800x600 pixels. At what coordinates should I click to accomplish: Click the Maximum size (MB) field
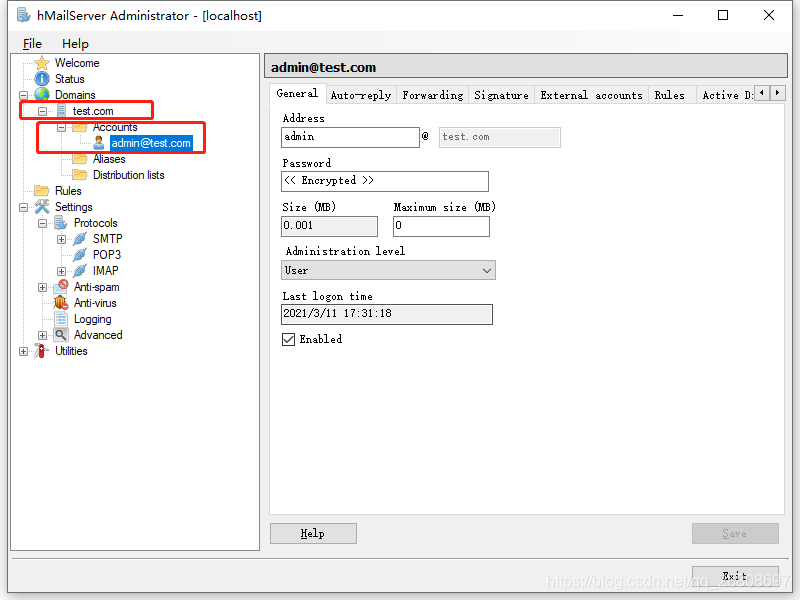[441, 226]
